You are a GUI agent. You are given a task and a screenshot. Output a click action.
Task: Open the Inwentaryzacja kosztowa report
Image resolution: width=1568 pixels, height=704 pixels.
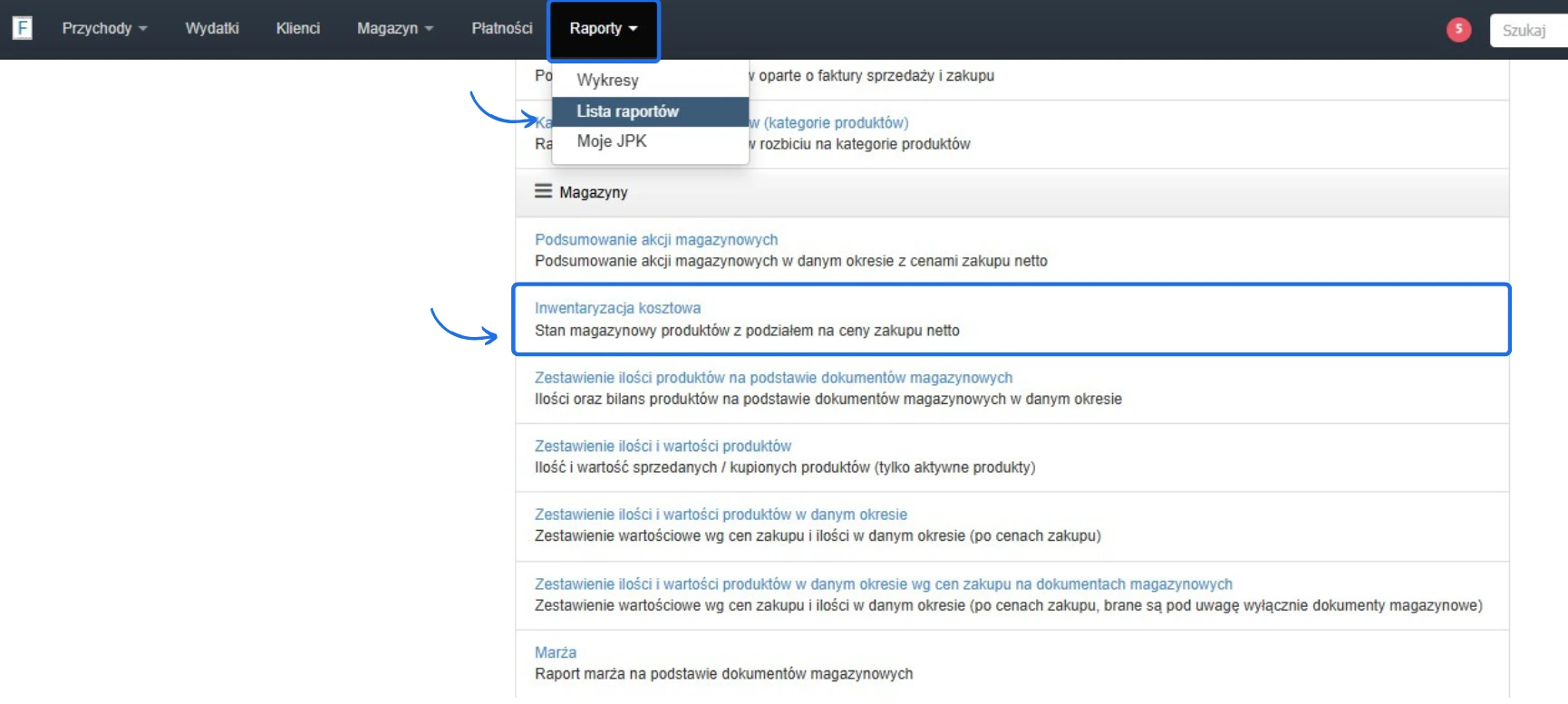(x=617, y=308)
